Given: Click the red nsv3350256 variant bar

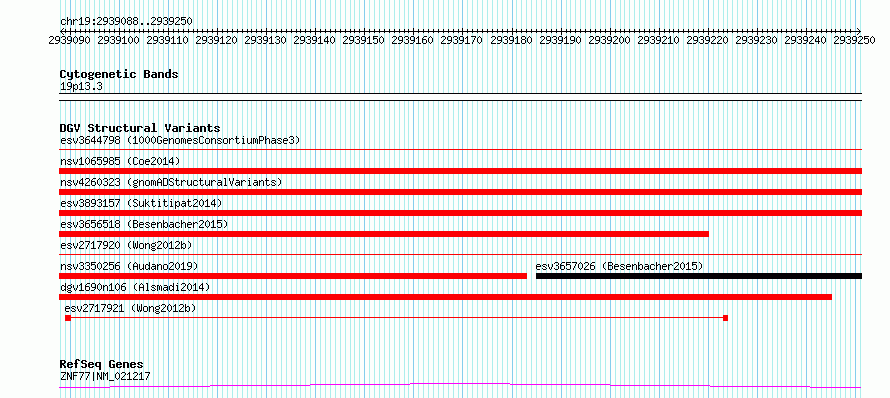Looking at the screenshot, I should coord(293,276).
